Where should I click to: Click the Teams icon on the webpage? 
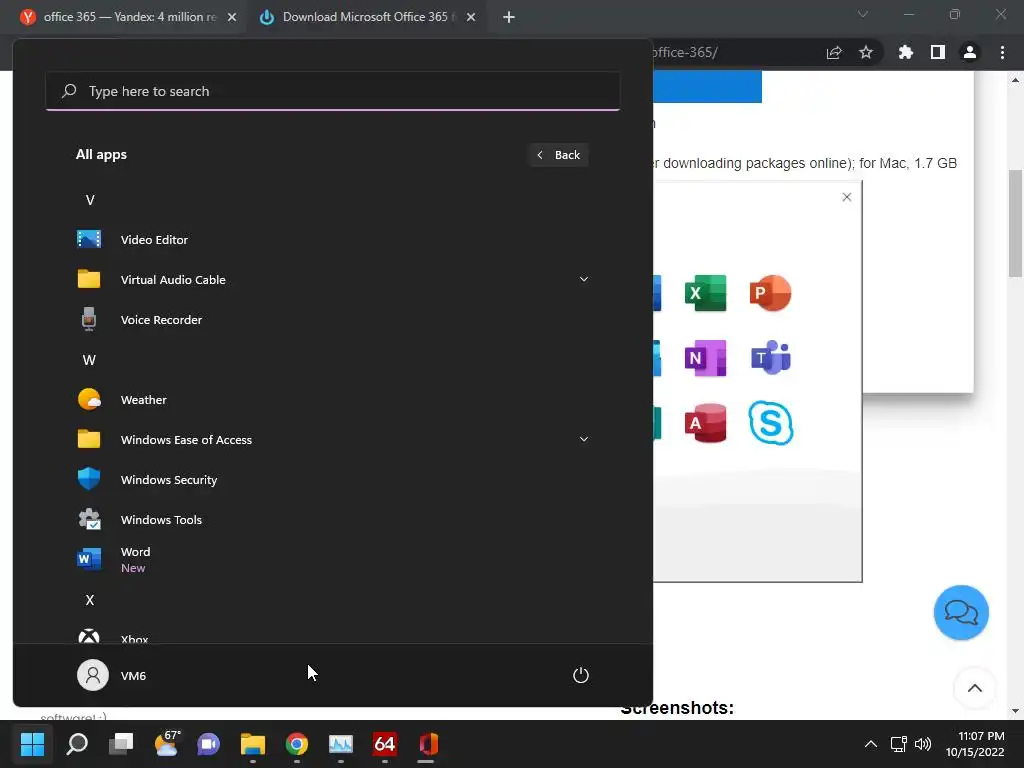coord(771,358)
